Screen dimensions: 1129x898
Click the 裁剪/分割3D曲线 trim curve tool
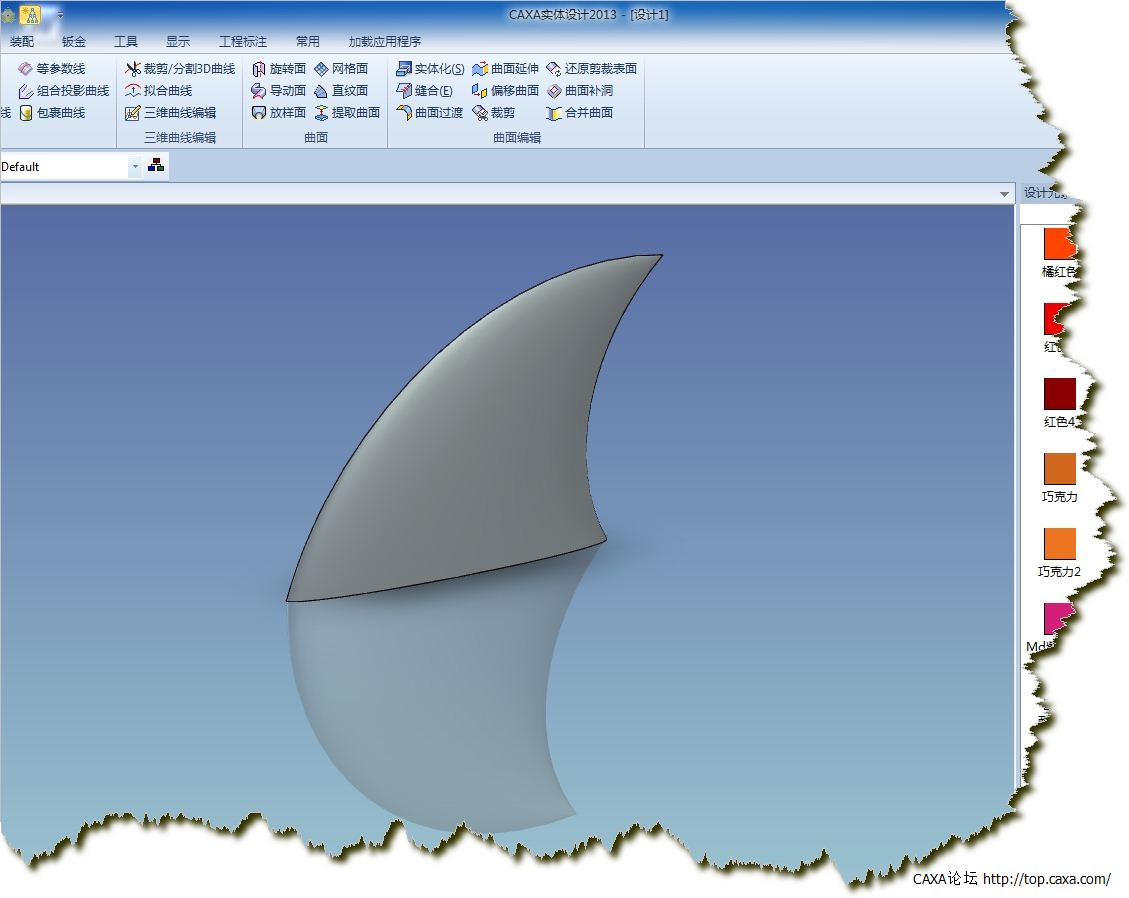[180, 69]
